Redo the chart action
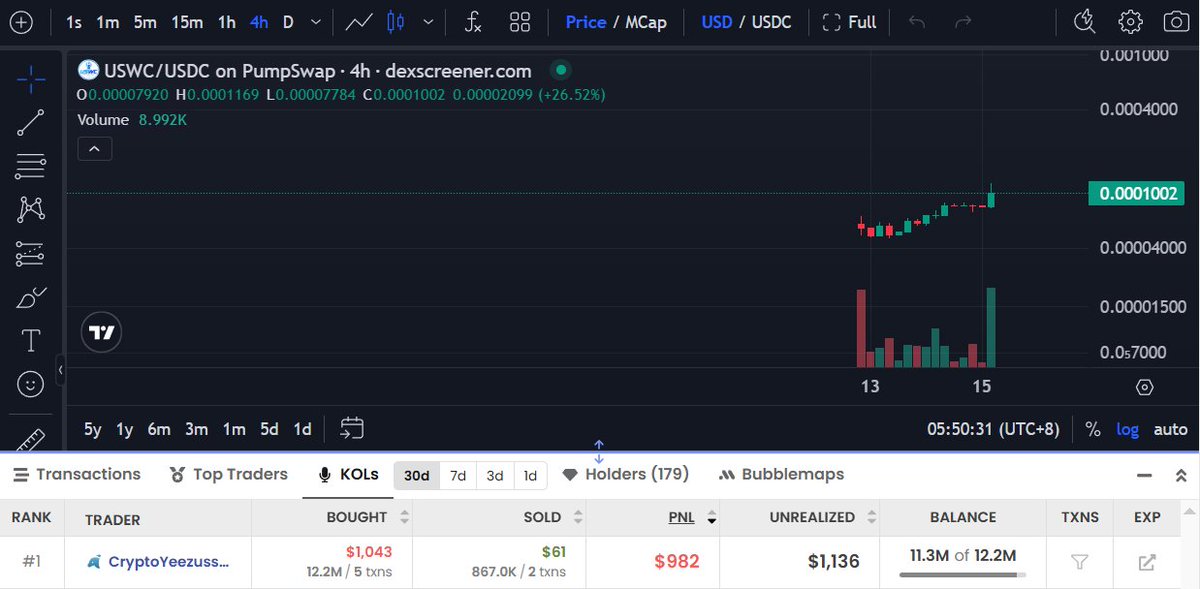Image resolution: width=1200 pixels, height=589 pixels. [963, 22]
